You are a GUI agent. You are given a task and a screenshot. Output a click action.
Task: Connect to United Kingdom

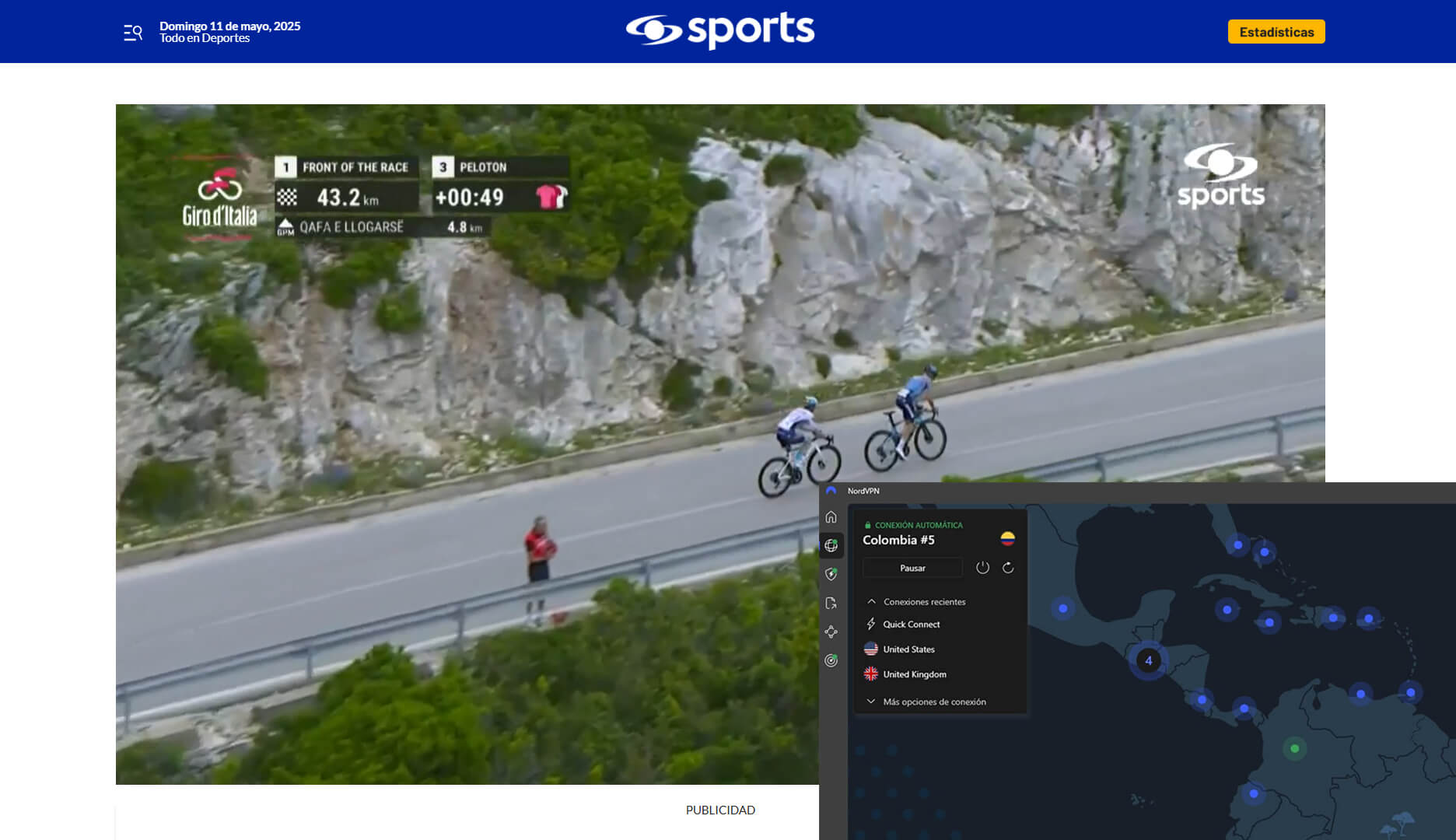[x=915, y=674]
